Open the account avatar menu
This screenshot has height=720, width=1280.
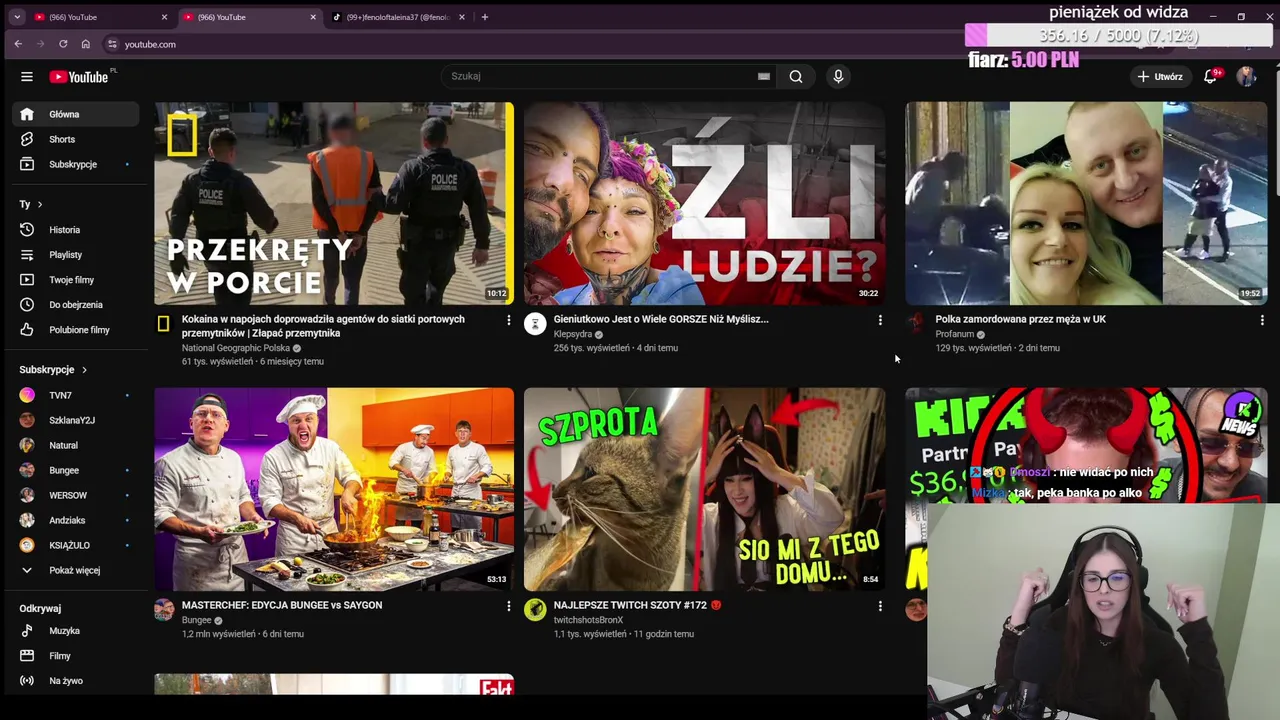coord(1246,76)
